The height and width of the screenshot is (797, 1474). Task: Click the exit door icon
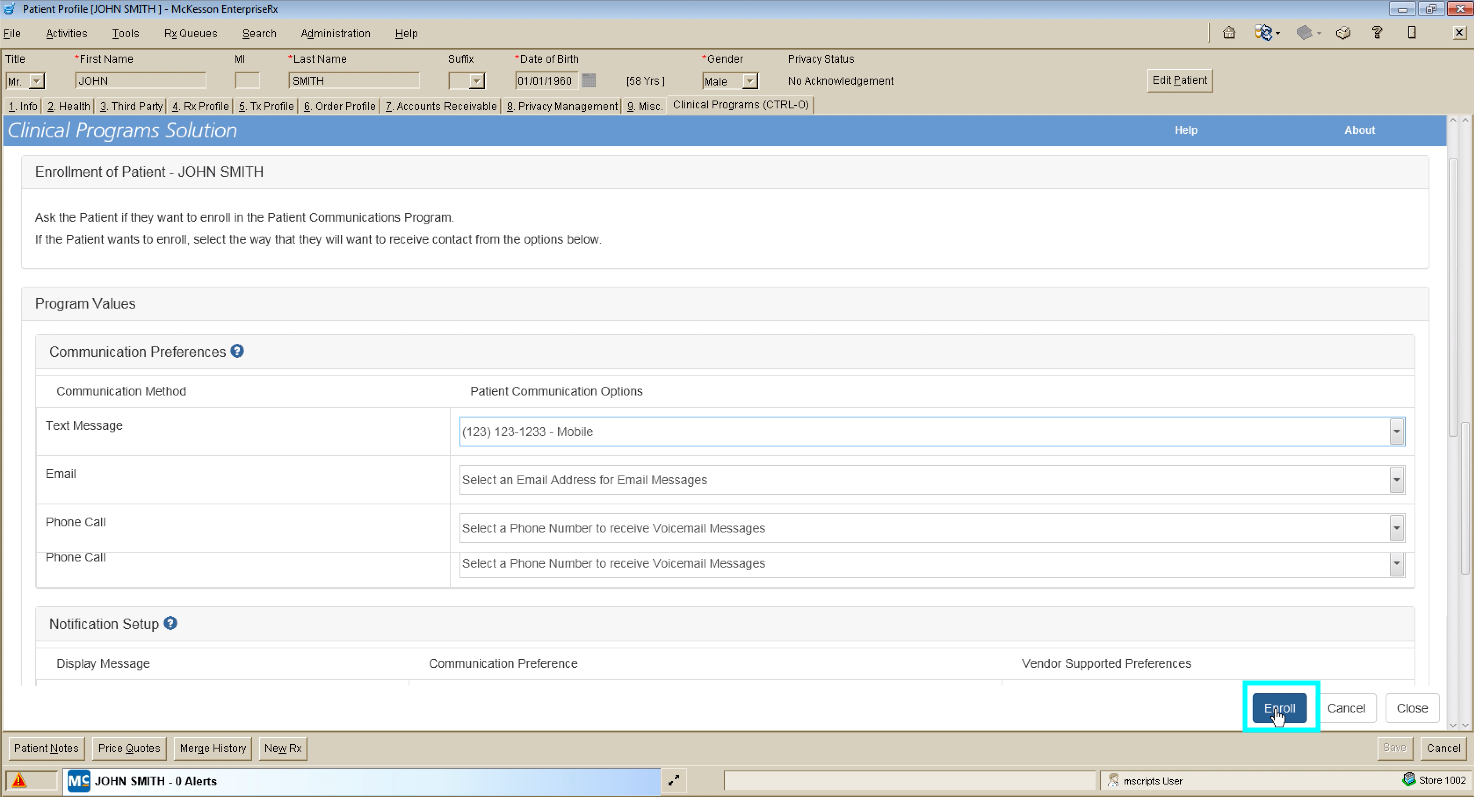[1411, 33]
